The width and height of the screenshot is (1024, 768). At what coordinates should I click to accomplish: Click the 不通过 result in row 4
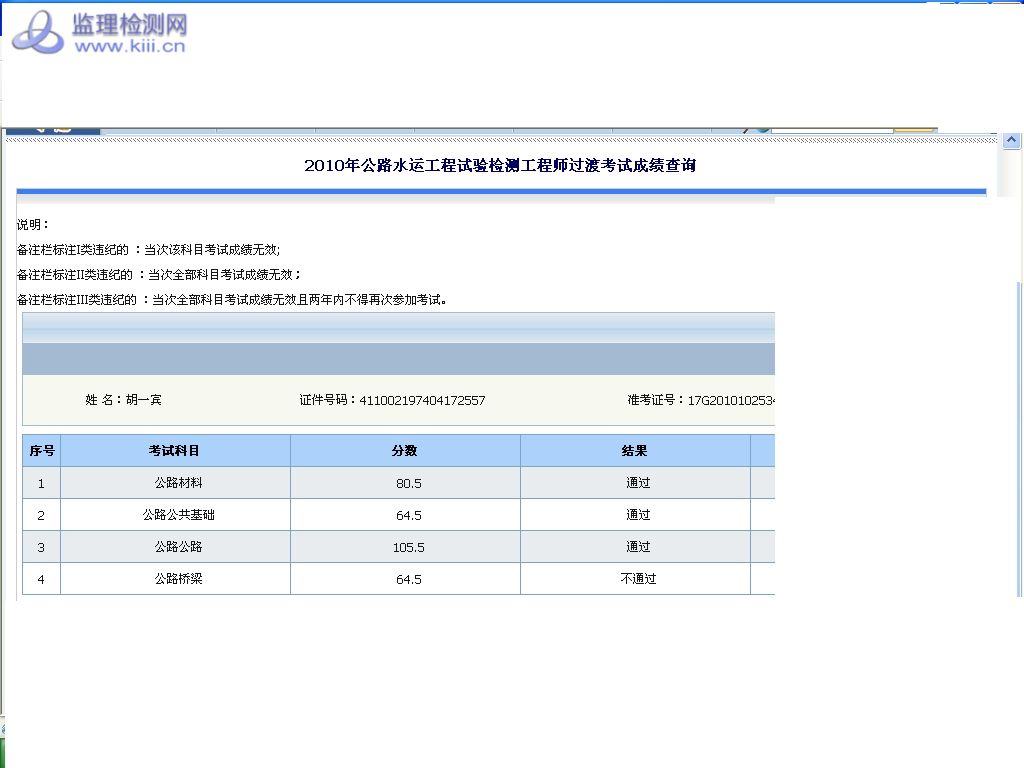(638, 579)
